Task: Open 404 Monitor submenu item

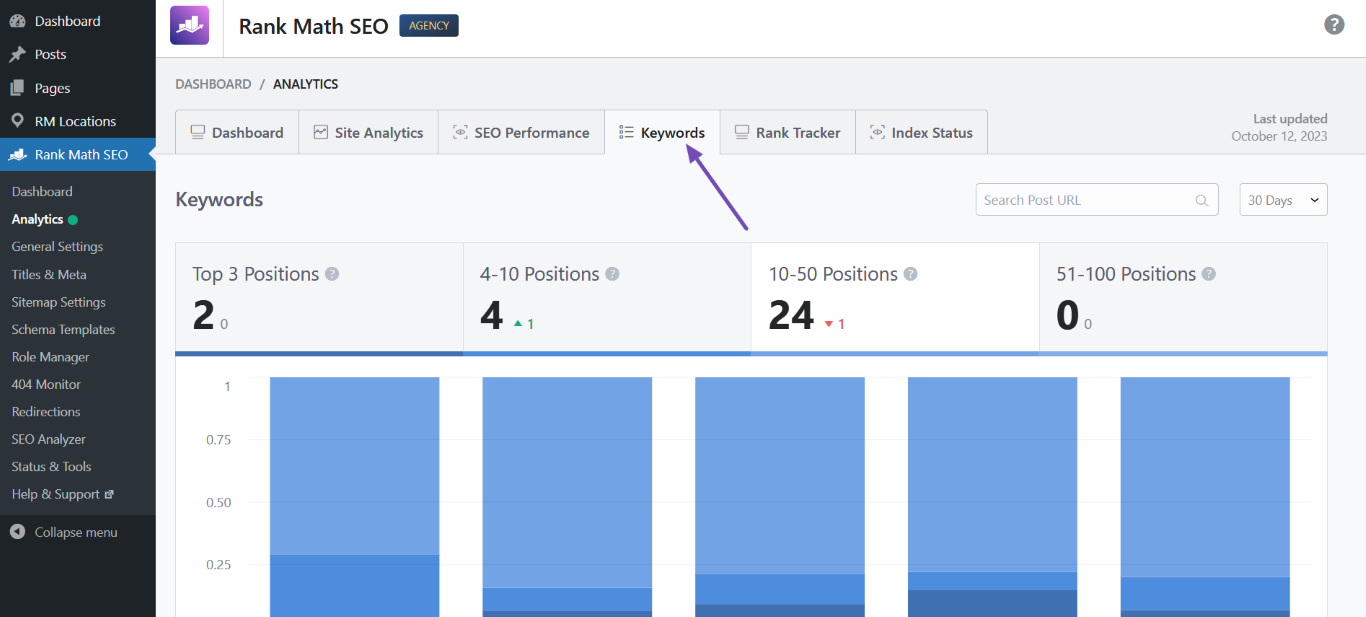Action: (46, 384)
